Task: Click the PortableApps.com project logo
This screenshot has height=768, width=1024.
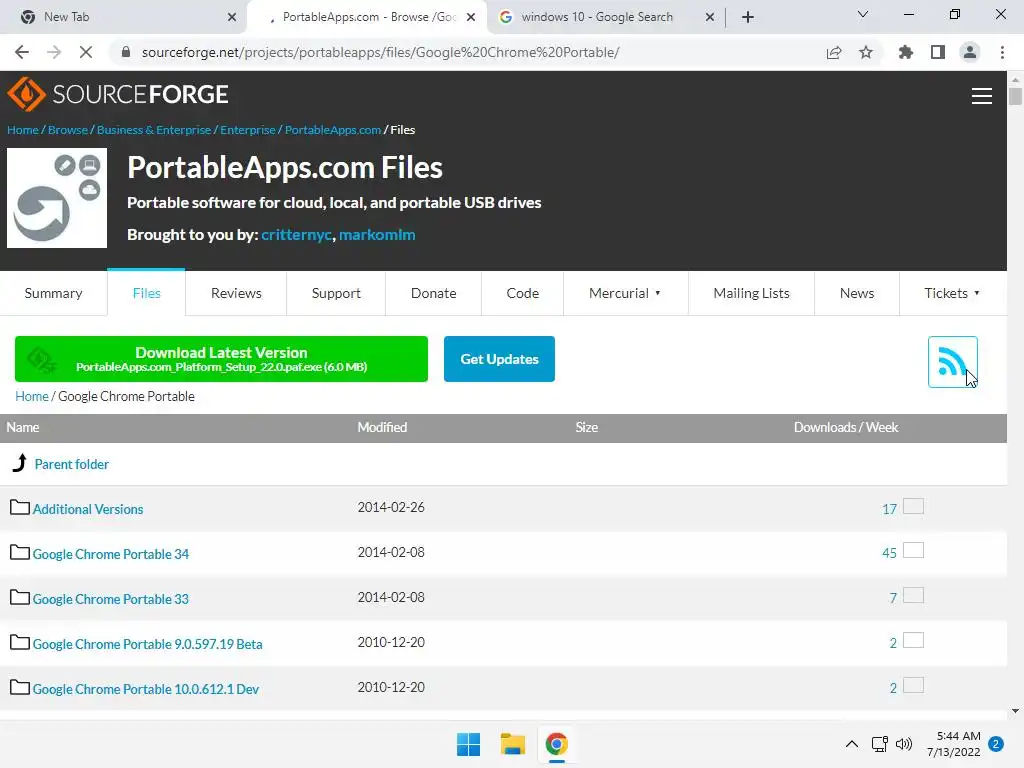Action: coord(57,198)
